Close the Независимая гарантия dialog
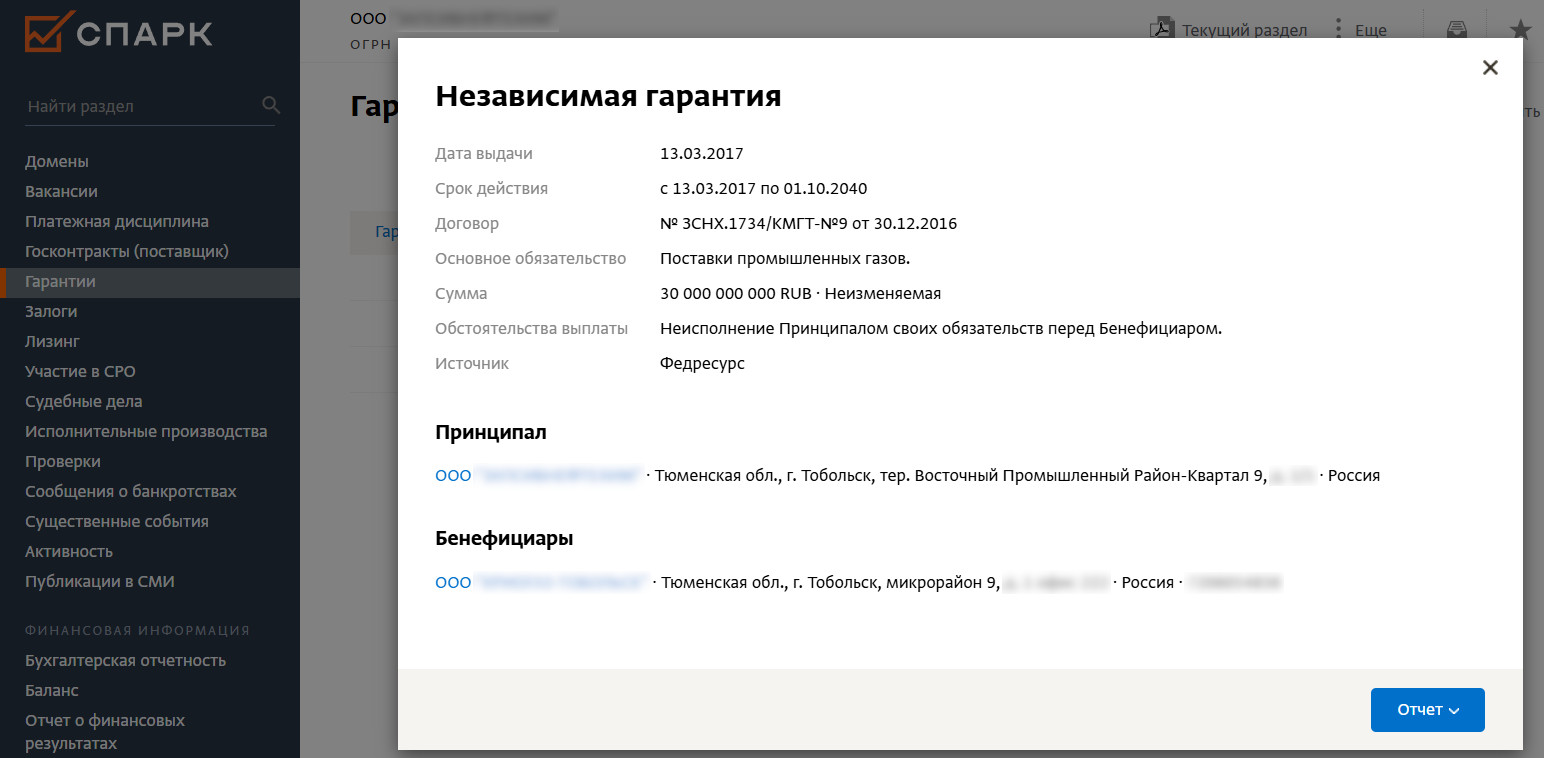Image resolution: width=1544 pixels, height=758 pixels. point(1490,68)
